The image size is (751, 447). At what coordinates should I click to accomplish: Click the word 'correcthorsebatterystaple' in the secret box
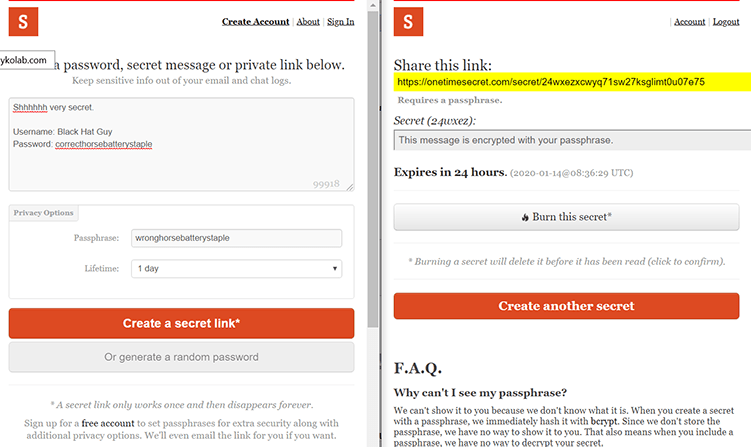coord(103,144)
